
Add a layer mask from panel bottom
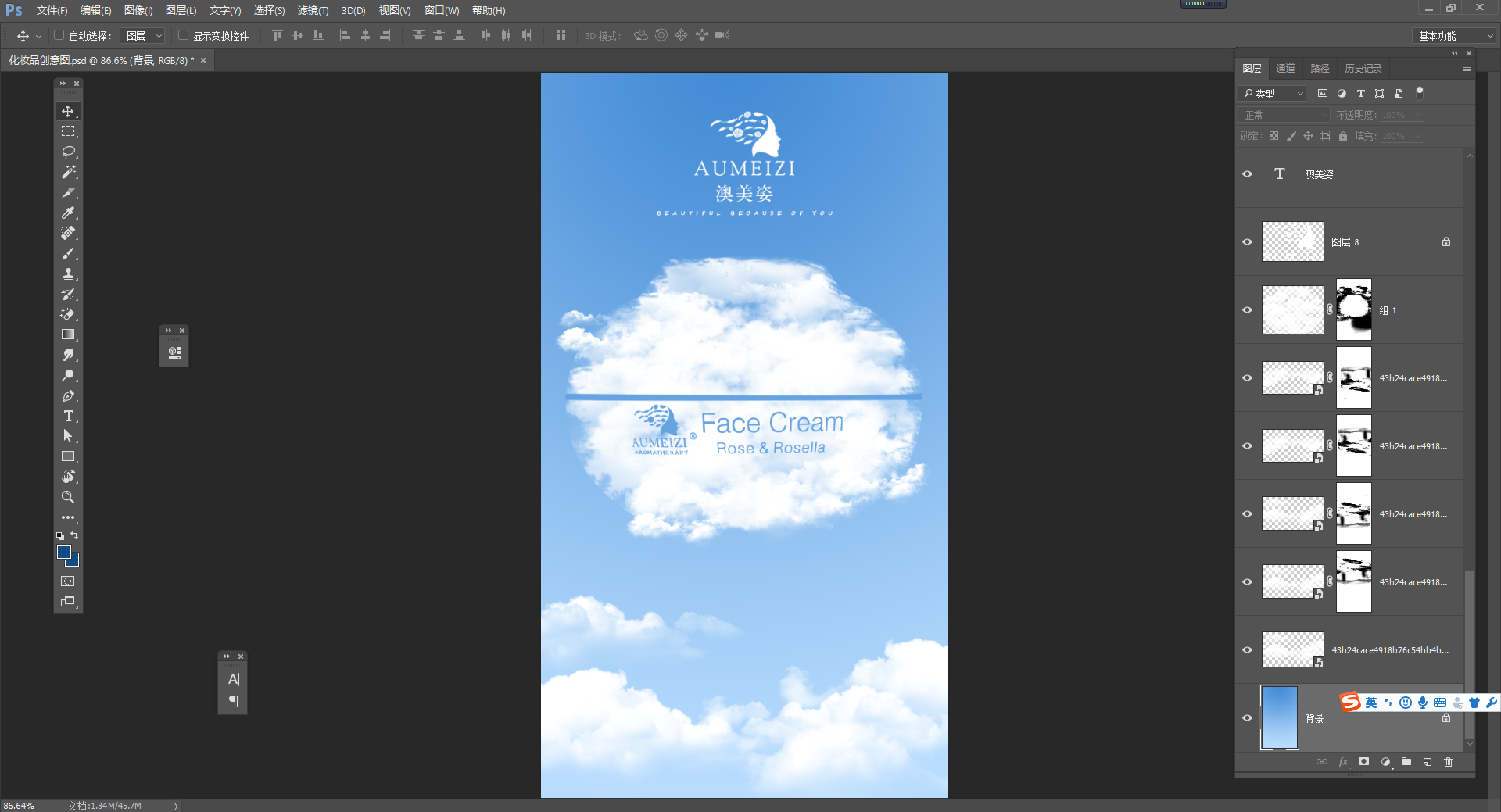(x=1364, y=762)
